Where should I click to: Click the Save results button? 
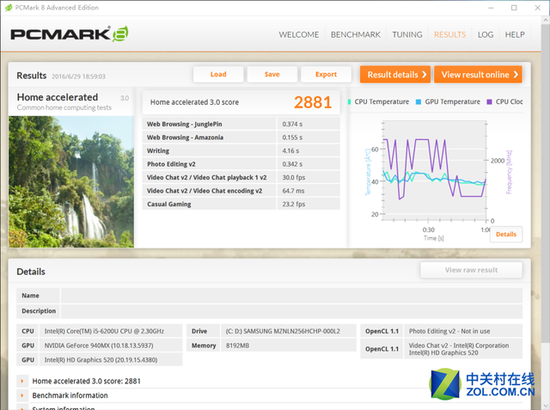[x=272, y=74]
